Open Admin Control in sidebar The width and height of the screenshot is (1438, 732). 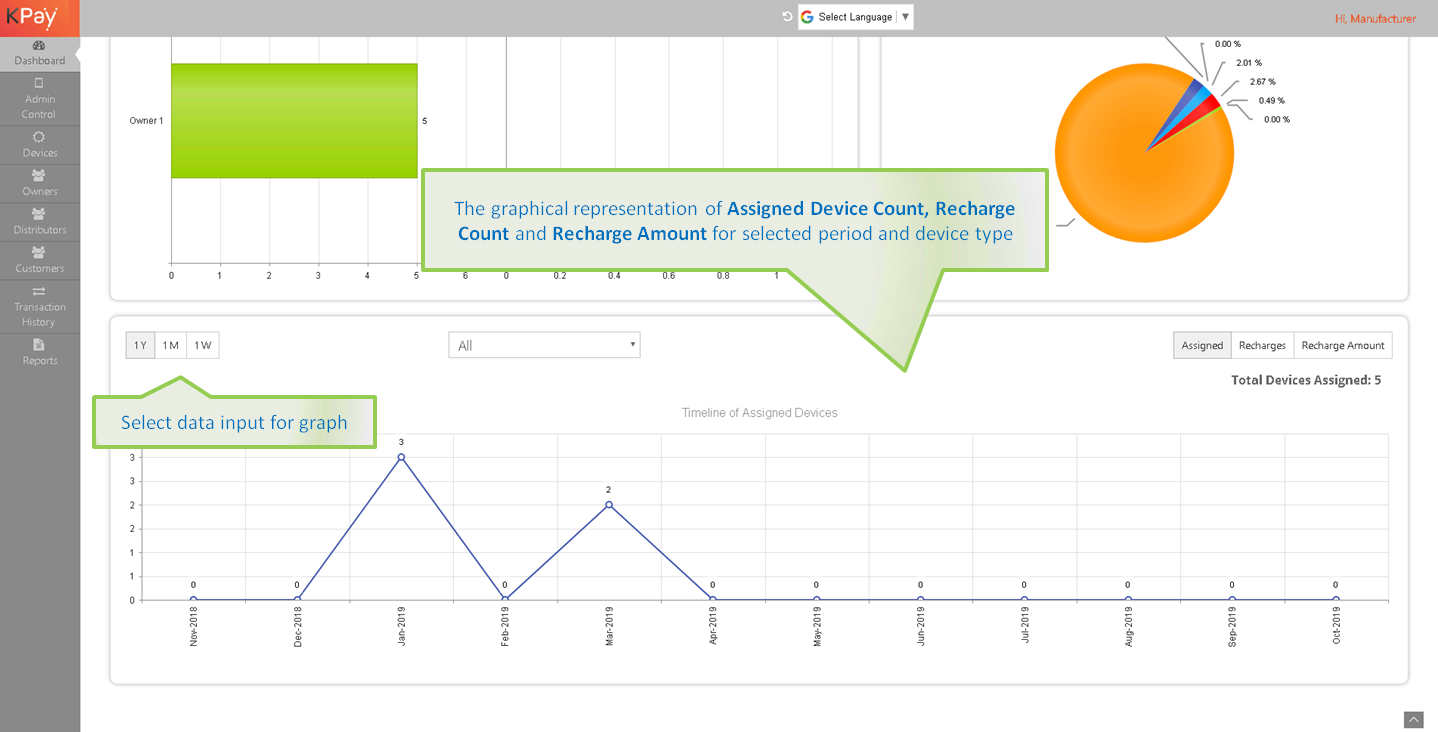(x=39, y=84)
